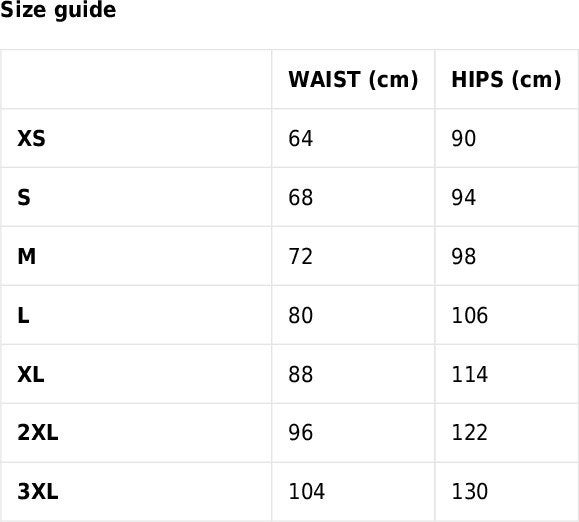Click the S size row label
This screenshot has width=579, height=522.
click(x=24, y=198)
